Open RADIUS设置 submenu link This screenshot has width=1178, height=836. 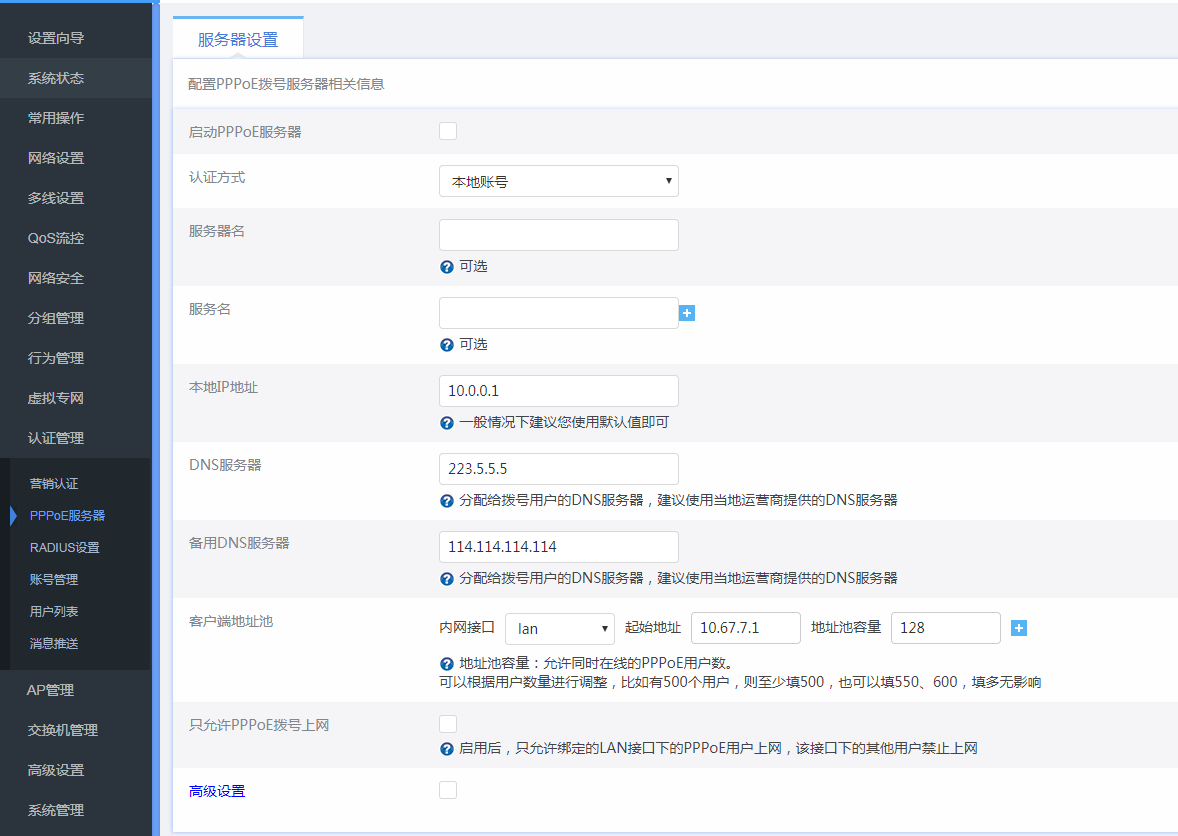[64, 547]
